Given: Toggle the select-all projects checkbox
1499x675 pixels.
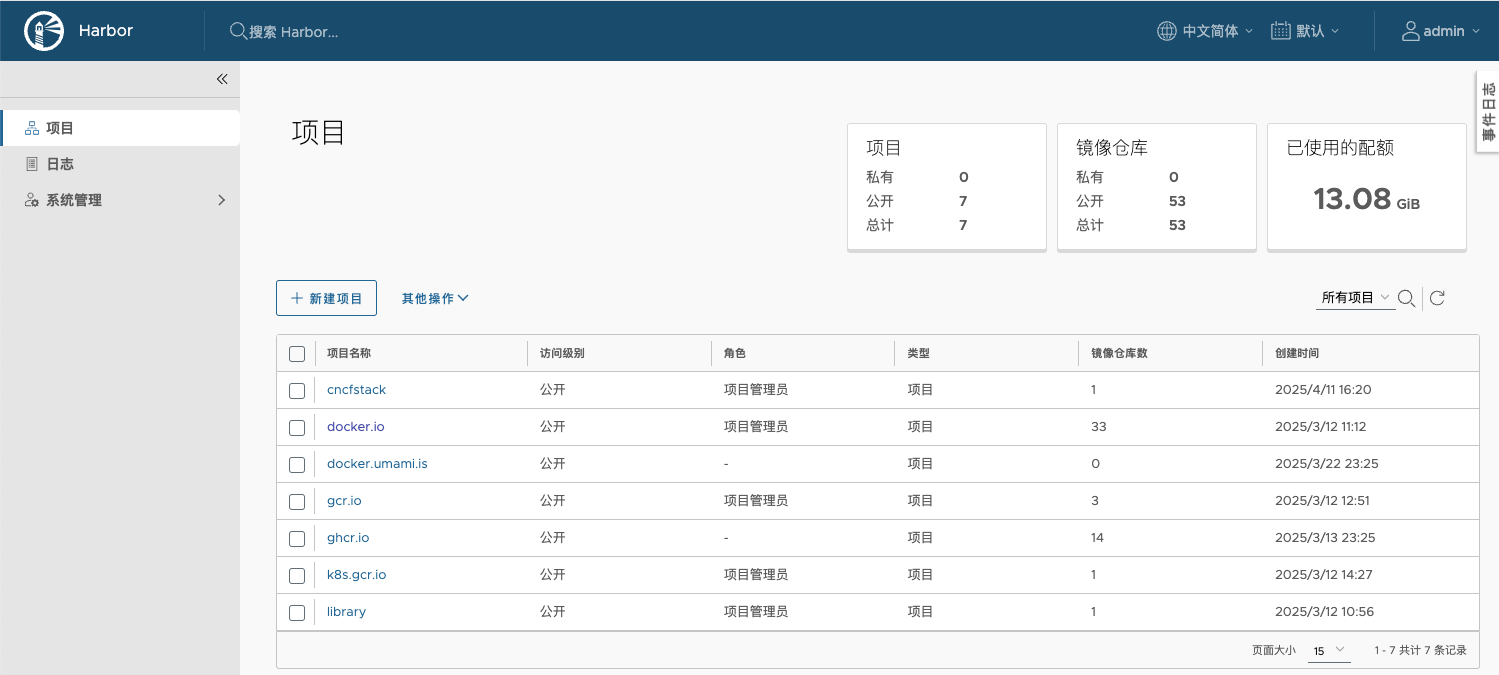Looking at the screenshot, I should pyautogui.click(x=297, y=354).
